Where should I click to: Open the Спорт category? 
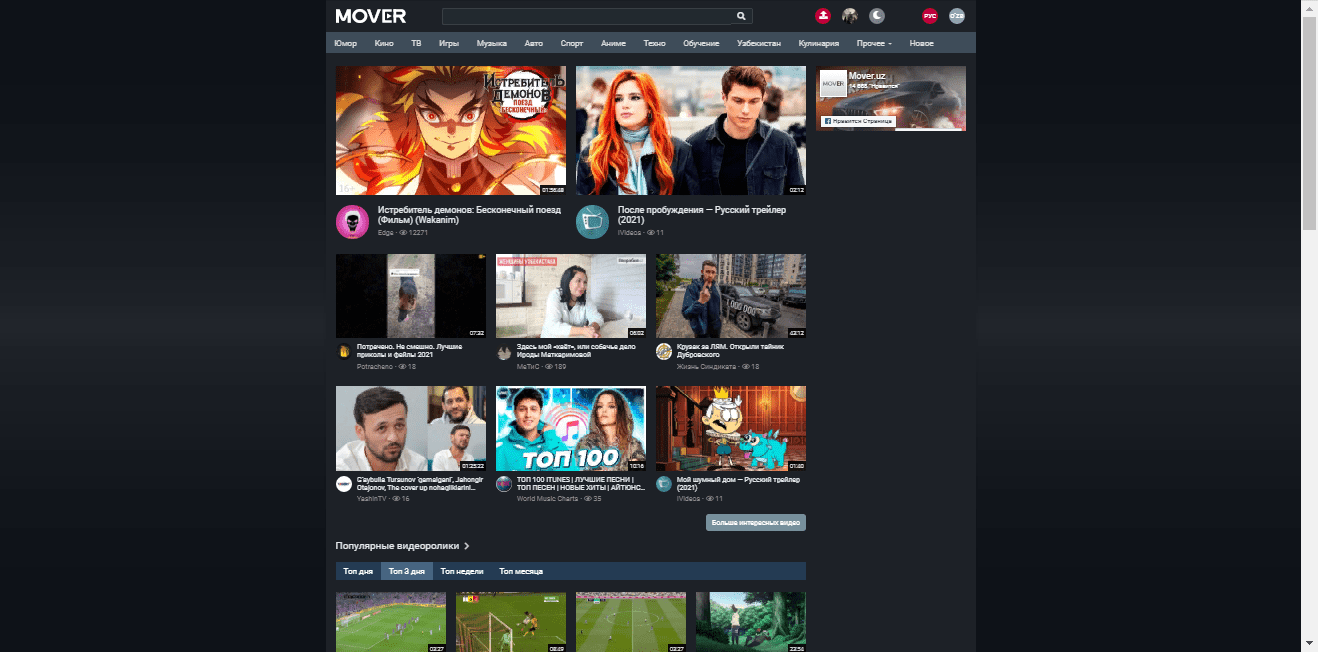pyautogui.click(x=572, y=44)
